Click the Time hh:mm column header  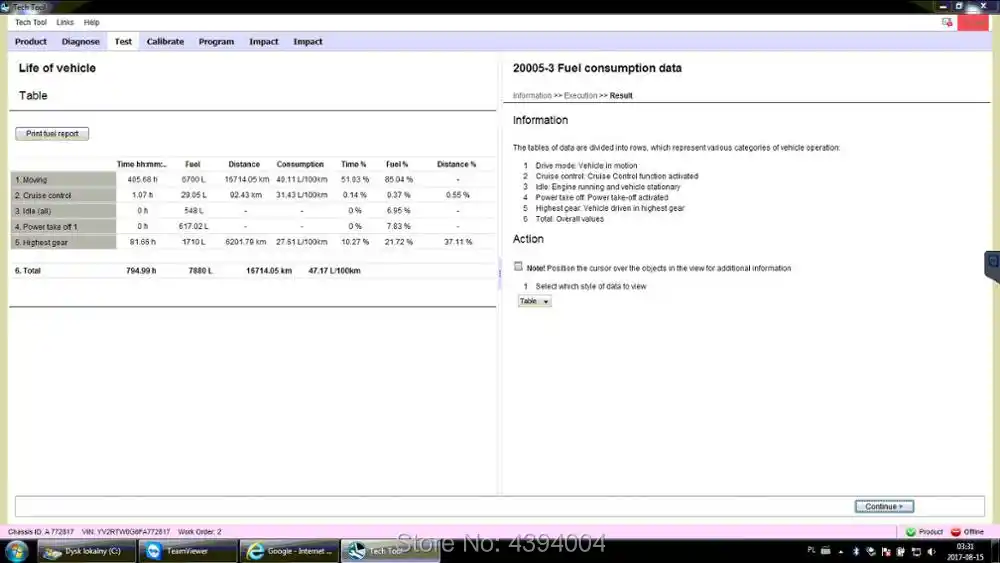click(141, 165)
